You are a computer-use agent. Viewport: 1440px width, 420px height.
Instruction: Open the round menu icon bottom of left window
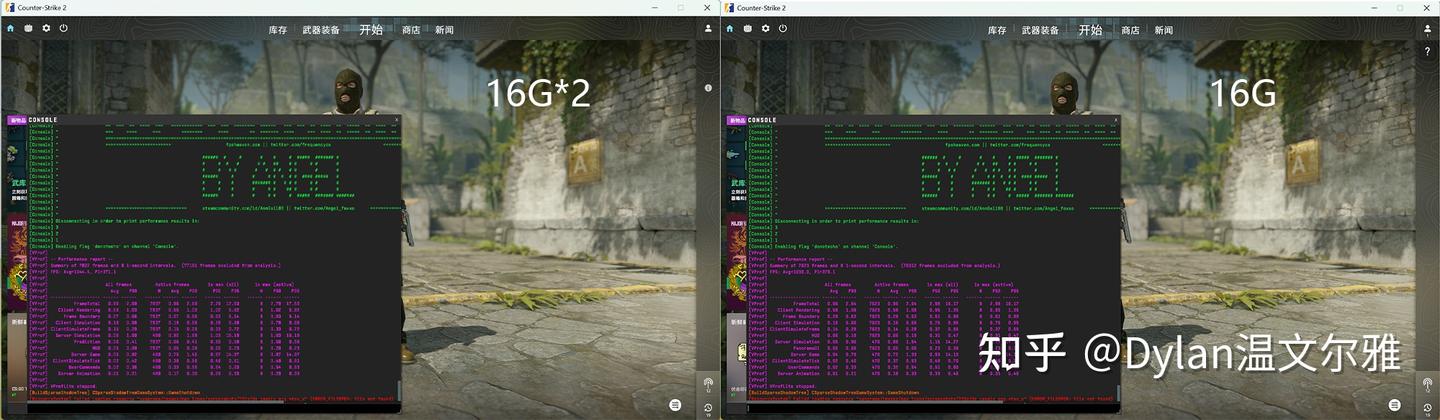pos(675,404)
